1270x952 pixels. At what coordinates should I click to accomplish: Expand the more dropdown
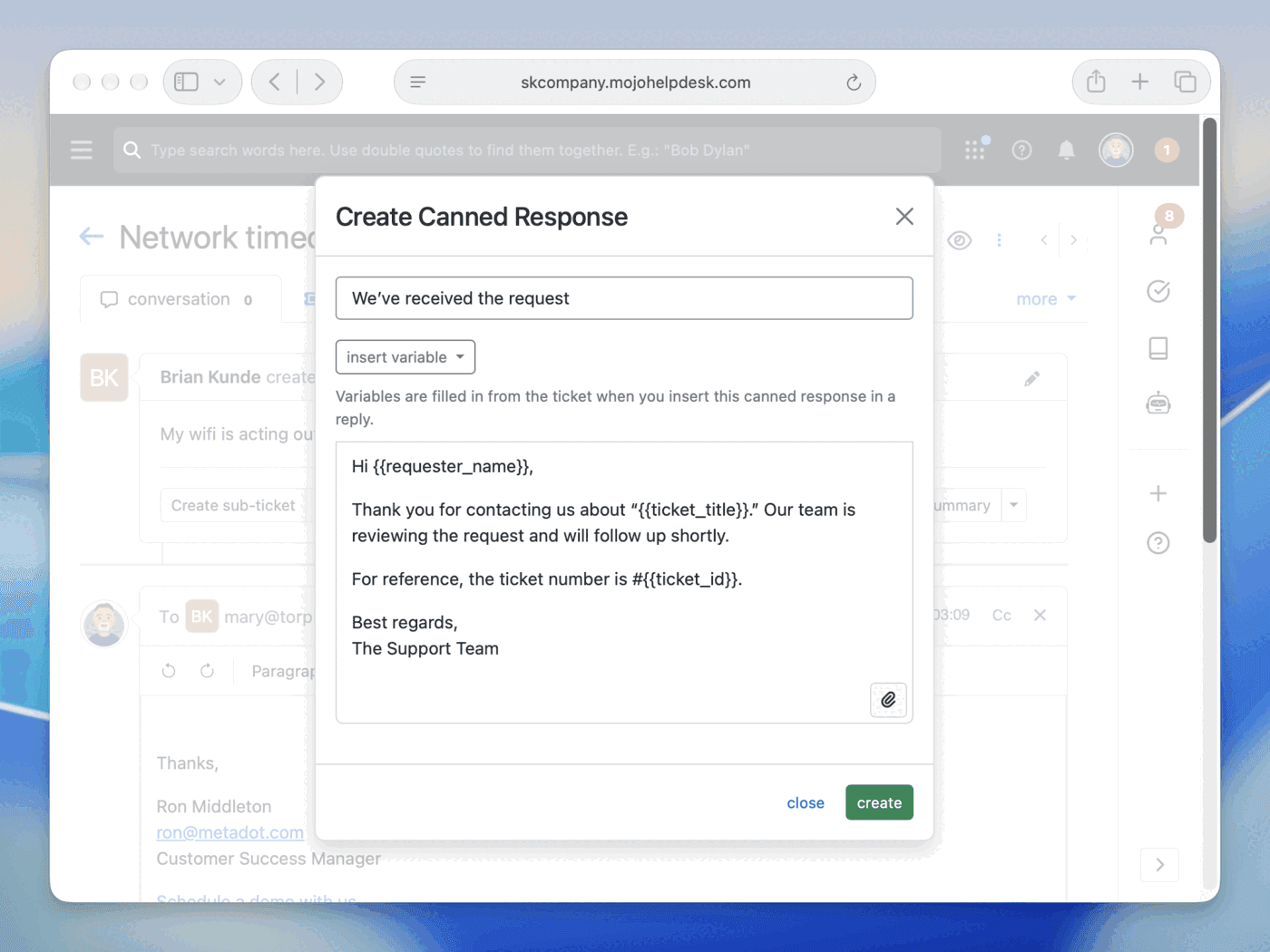1046,299
